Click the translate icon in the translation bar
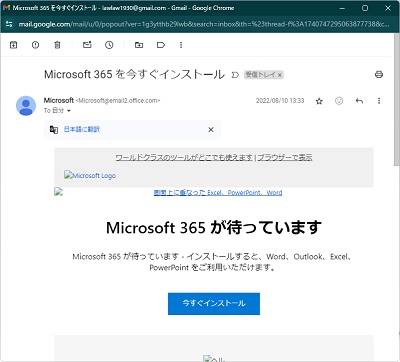Viewport: 400px width, 362px height. pyautogui.click(x=54, y=129)
